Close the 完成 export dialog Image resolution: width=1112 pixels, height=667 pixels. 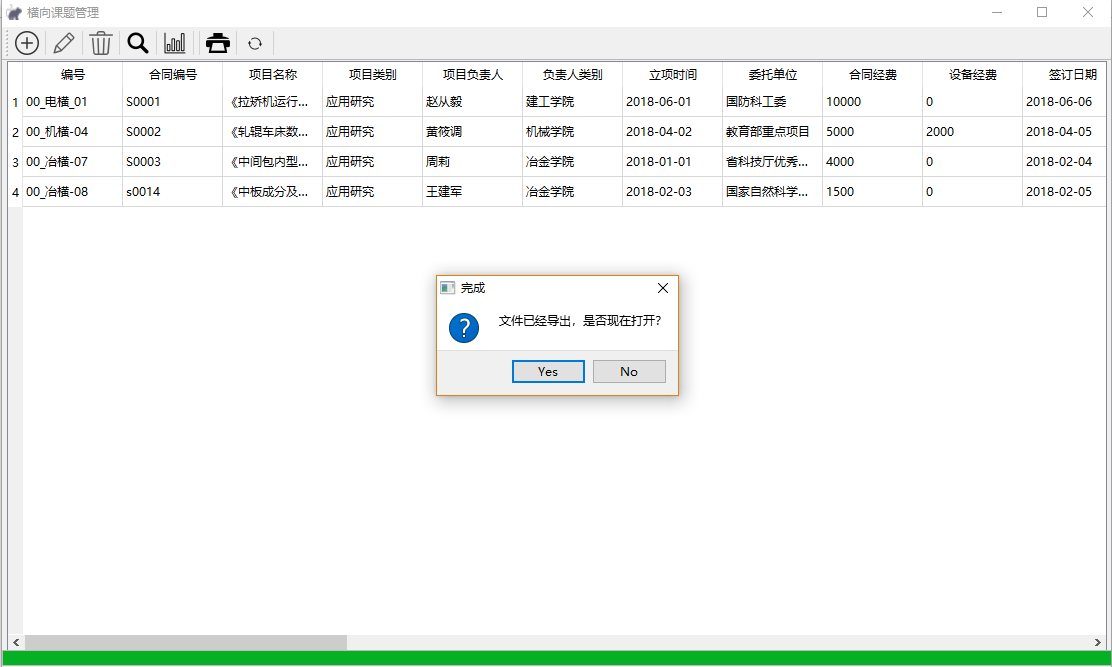point(662,287)
